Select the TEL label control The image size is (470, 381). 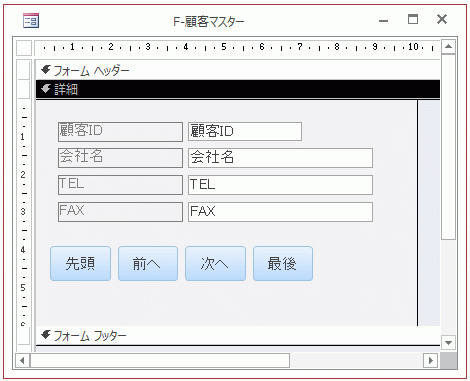click(120, 185)
